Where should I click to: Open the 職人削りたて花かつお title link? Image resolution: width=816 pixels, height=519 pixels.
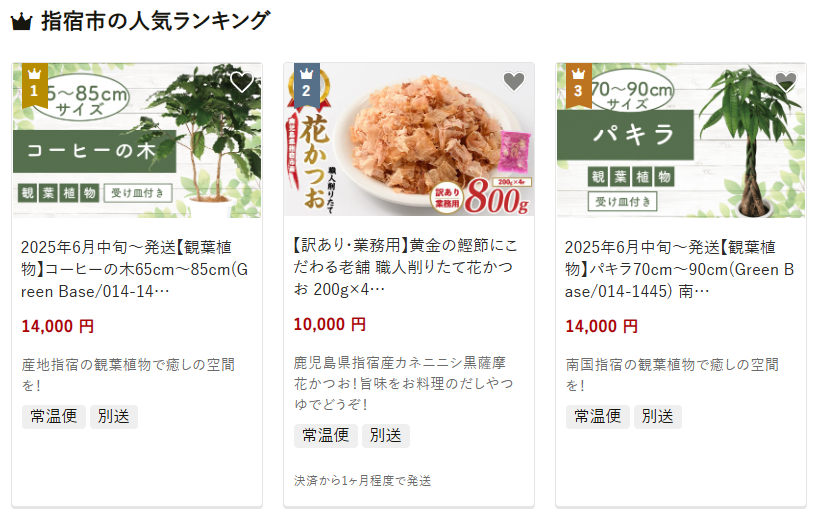pos(405,267)
